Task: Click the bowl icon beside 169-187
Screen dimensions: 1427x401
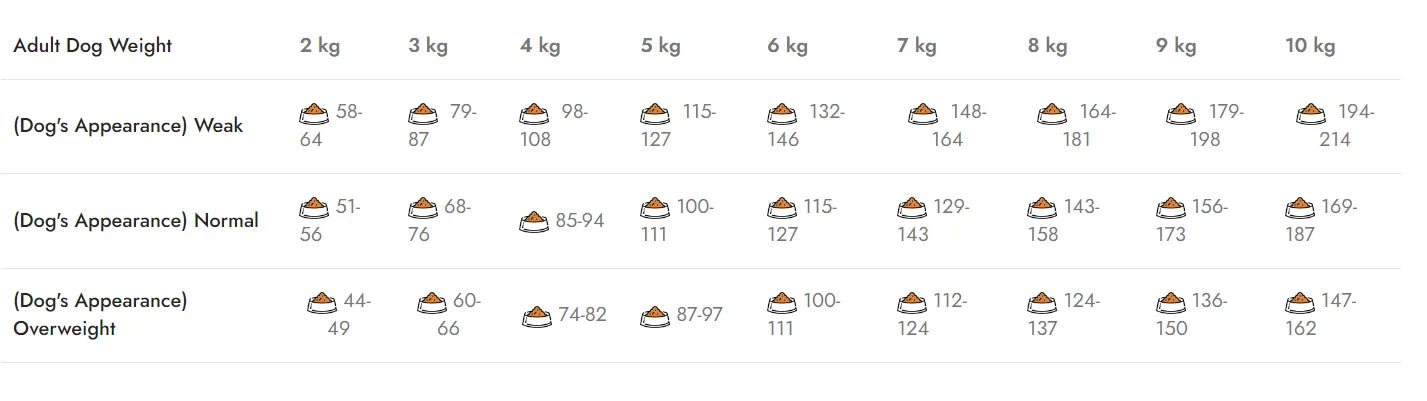Action: point(1300,208)
